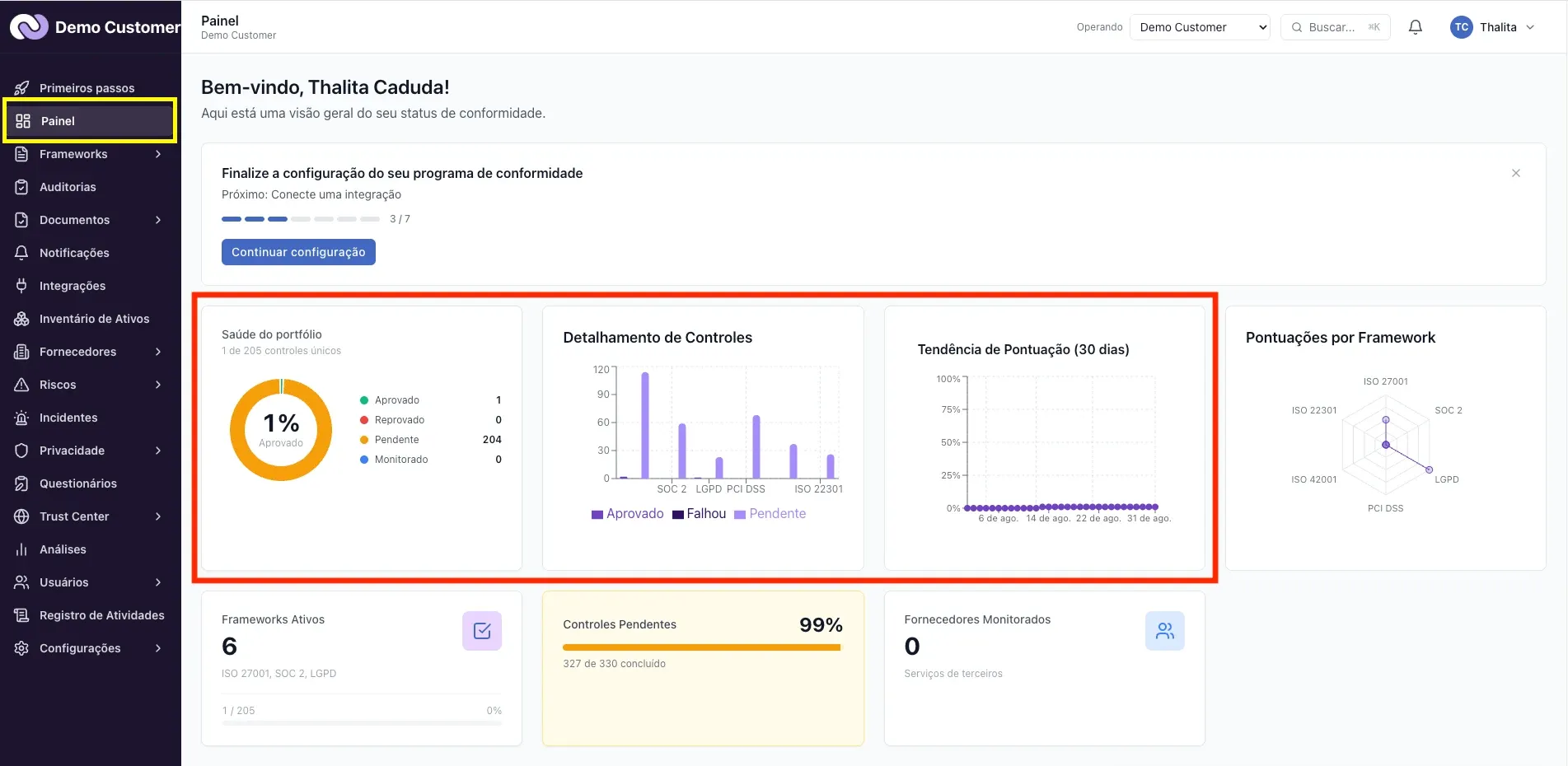1568x766 pixels.
Task: Click the Auditorias clipboard icon
Action: tap(22, 187)
